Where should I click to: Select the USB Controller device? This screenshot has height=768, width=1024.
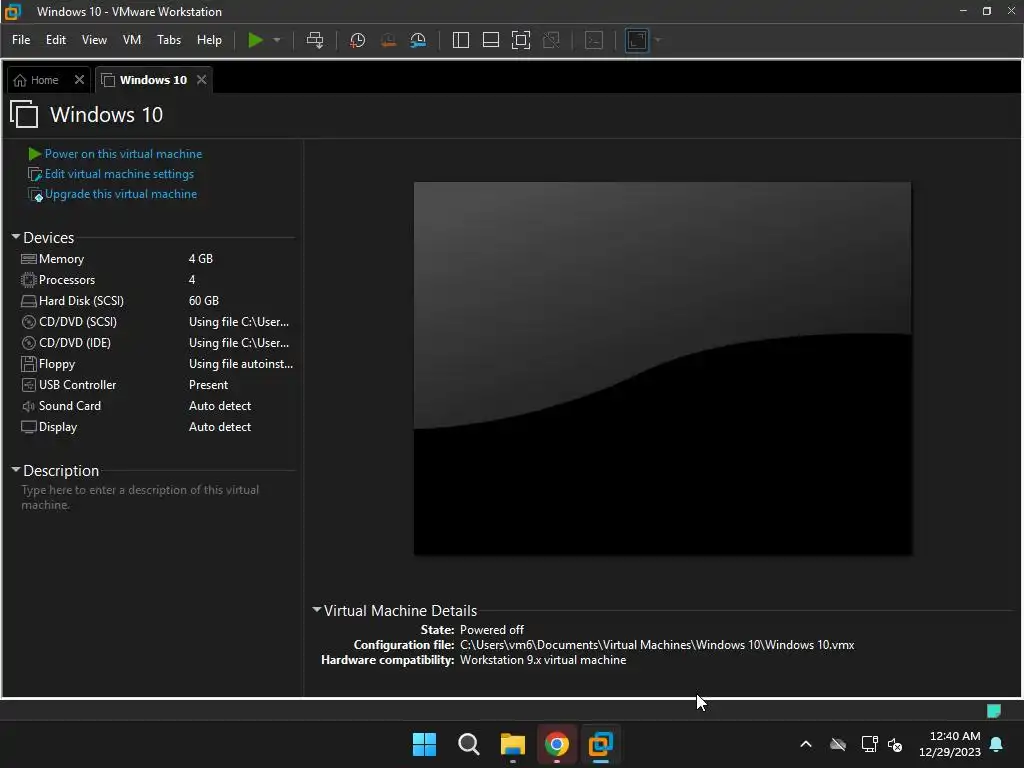pos(157,385)
